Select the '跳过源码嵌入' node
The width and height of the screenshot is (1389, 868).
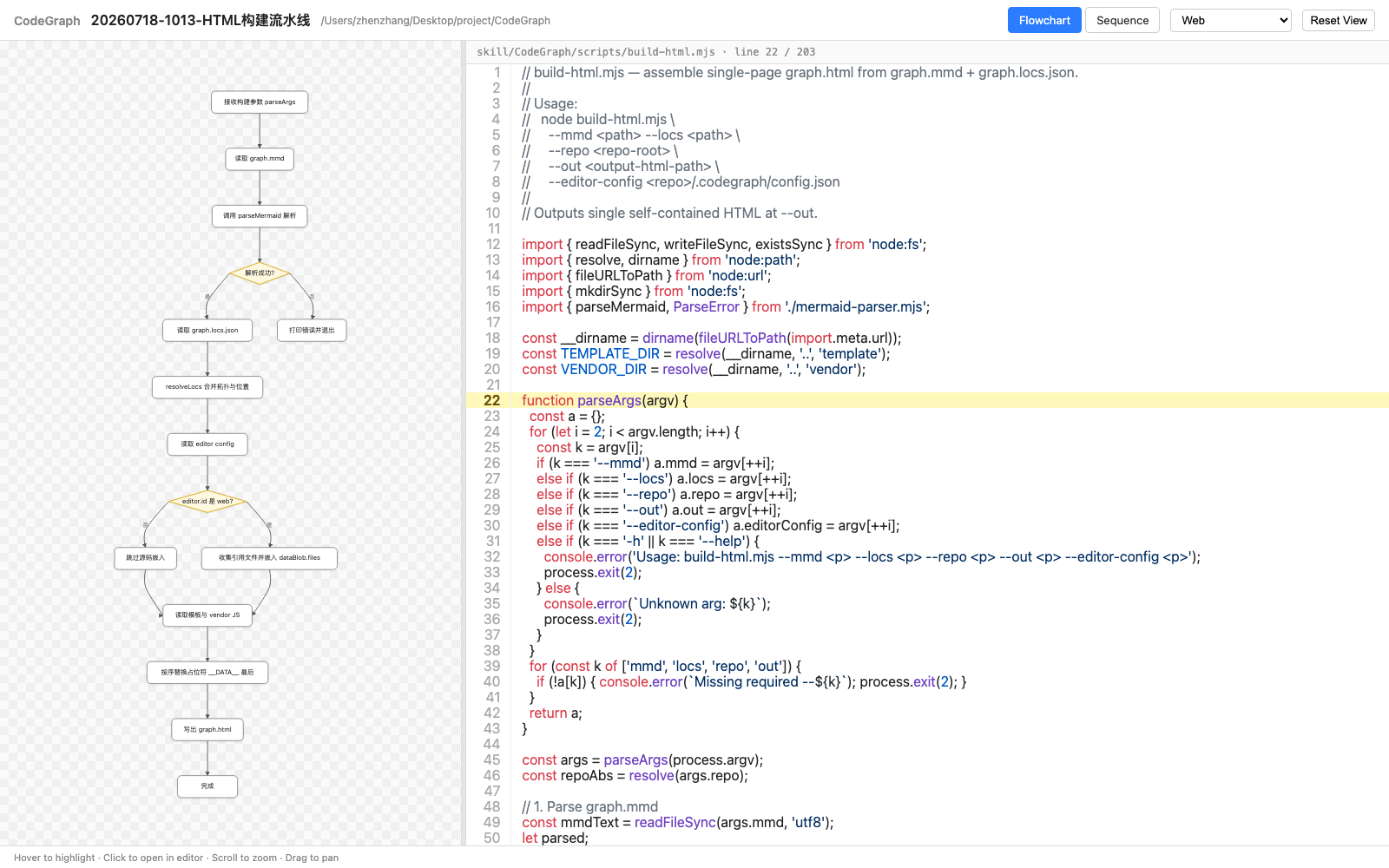point(146,558)
